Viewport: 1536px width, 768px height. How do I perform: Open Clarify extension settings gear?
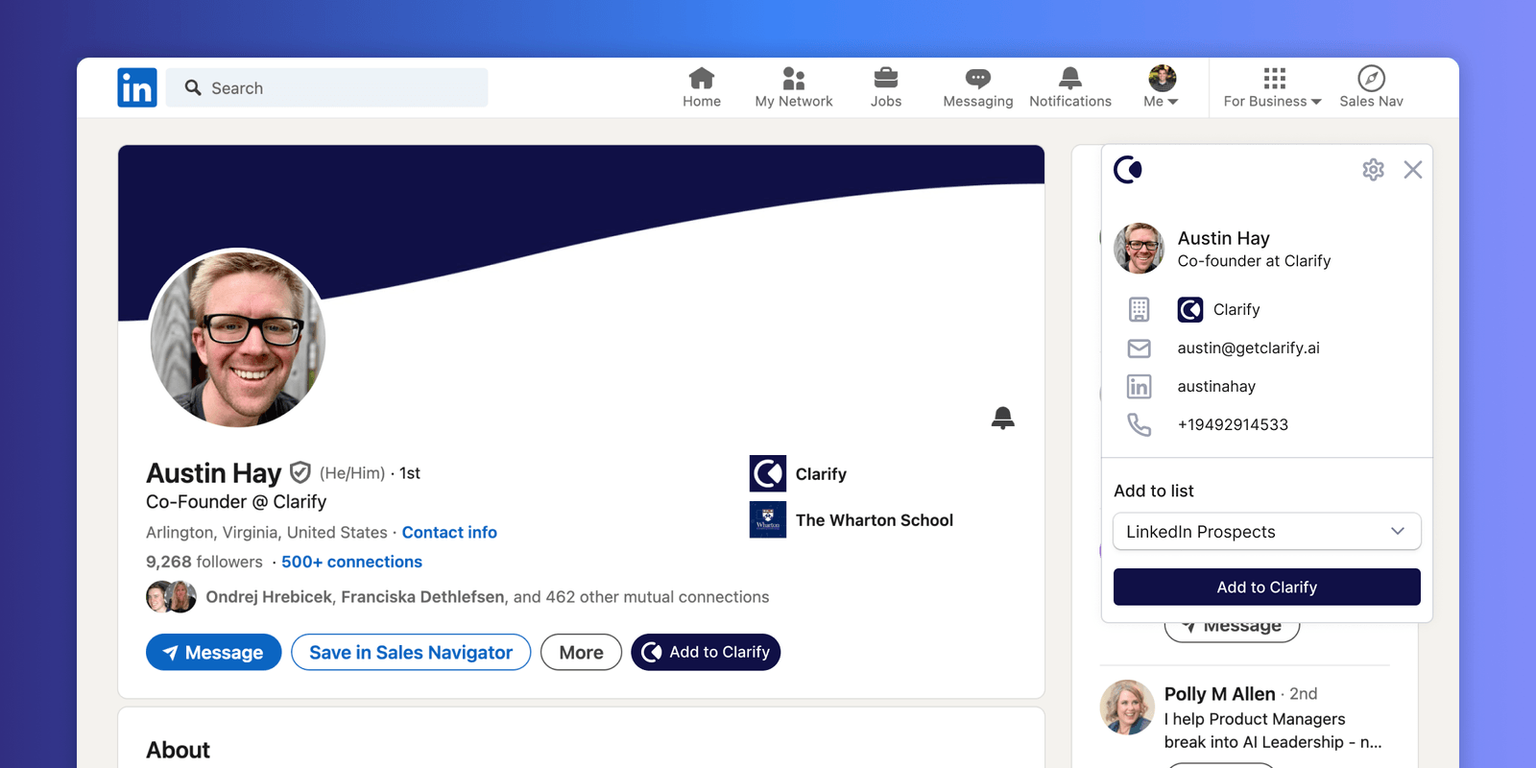[x=1373, y=170]
